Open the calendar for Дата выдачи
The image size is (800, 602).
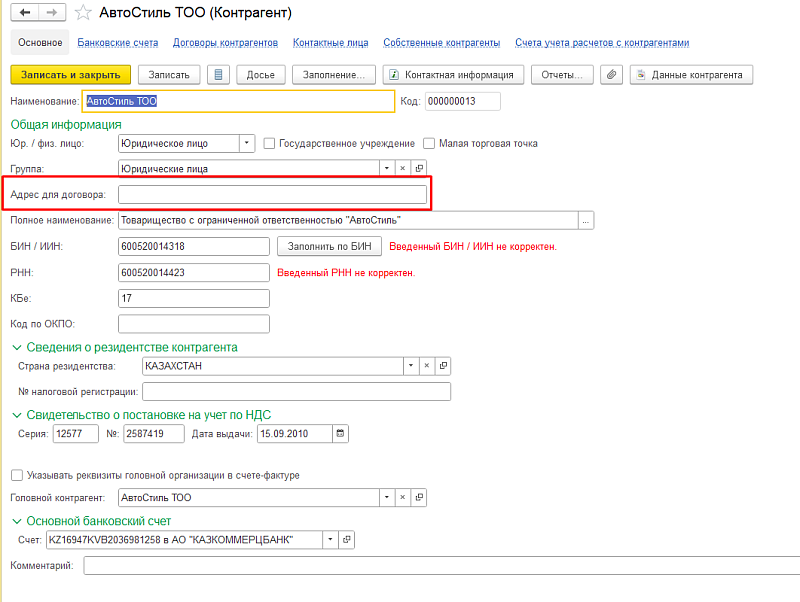[x=340, y=433]
